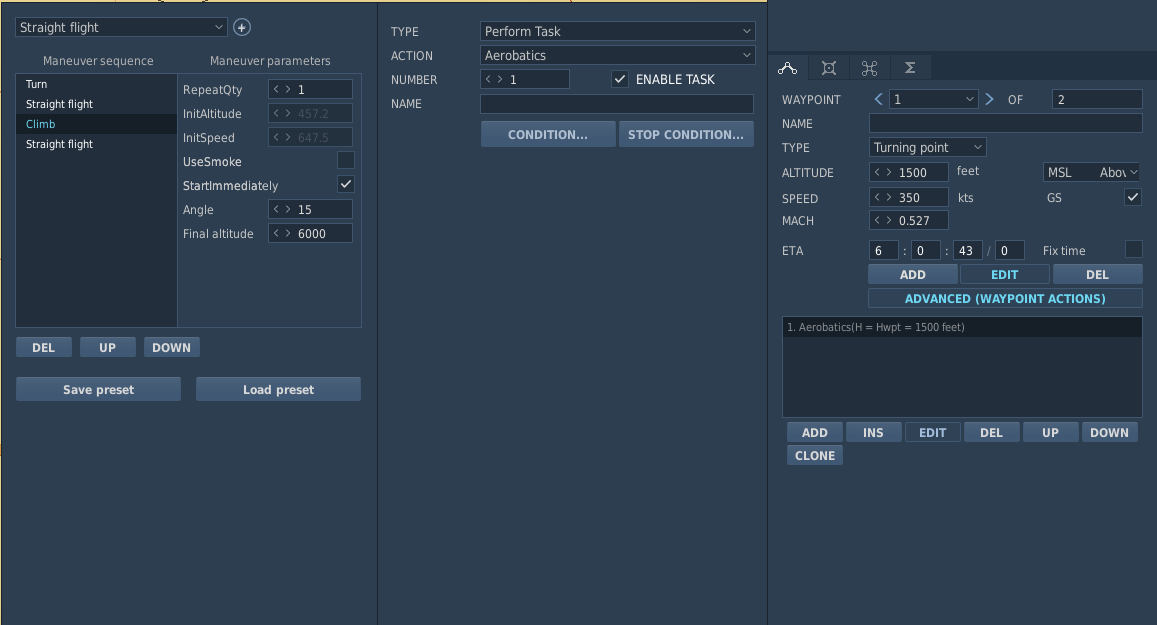1157x625 pixels.
Task: Toggle ADVANCED (WAYPOINT ACTIONS) panel
Action: coord(1005,298)
